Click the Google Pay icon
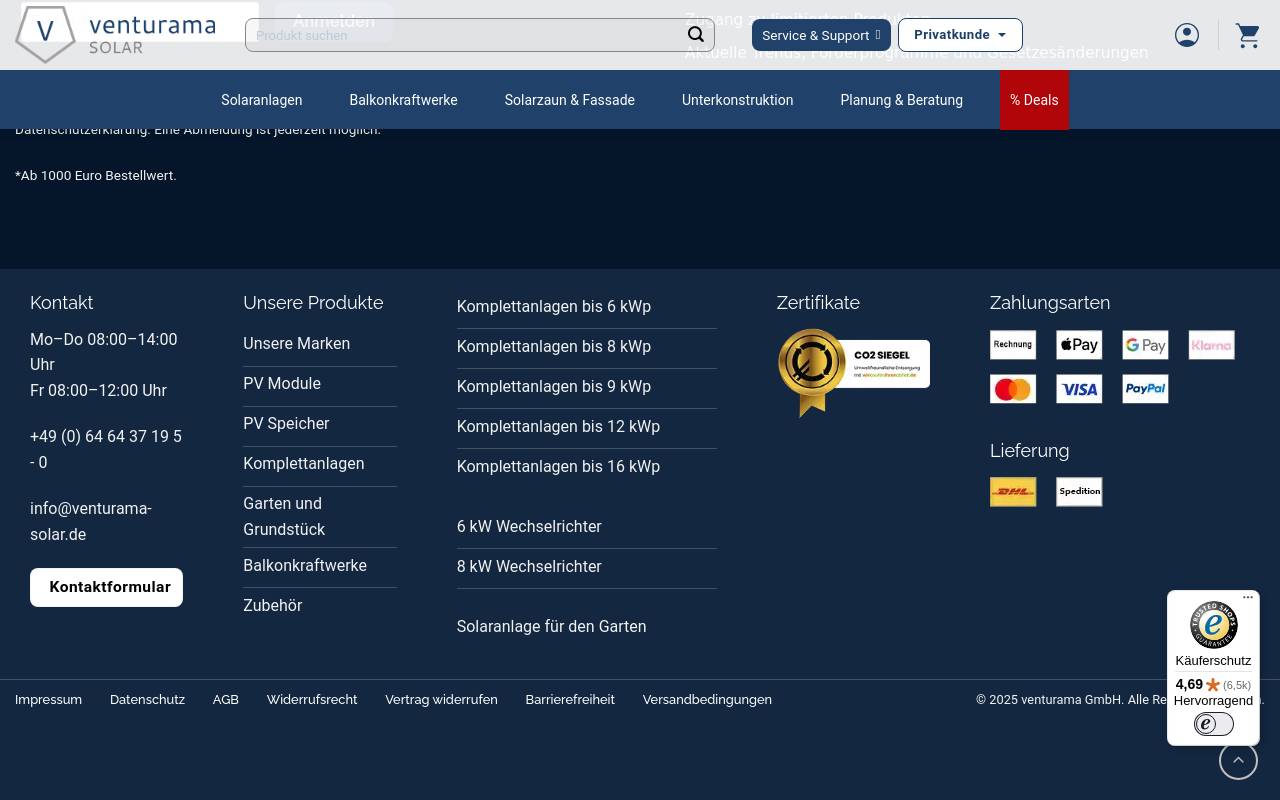1280x800 pixels. (1145, 345)
